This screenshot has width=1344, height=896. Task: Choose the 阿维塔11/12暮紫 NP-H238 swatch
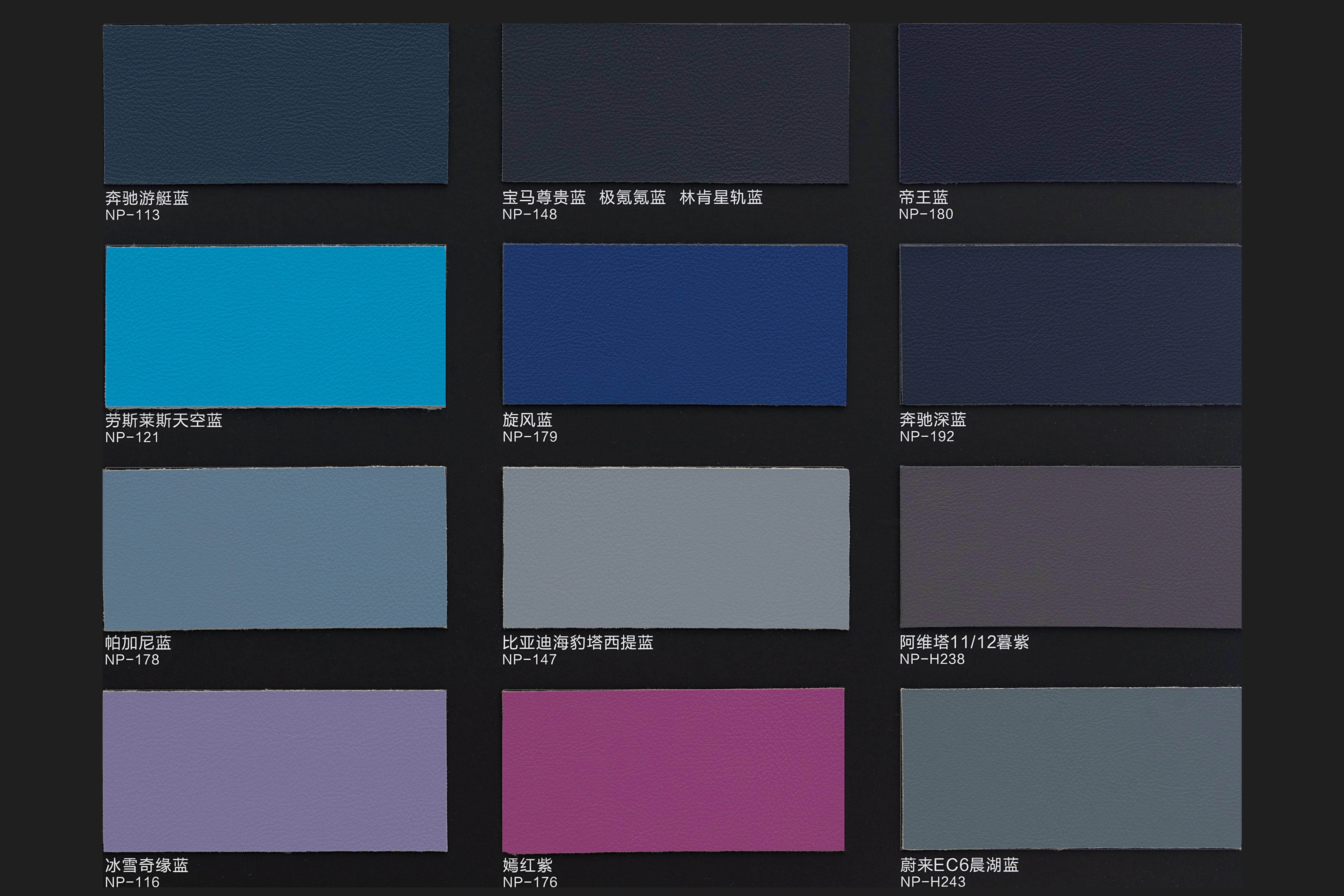coord(1070,547)
